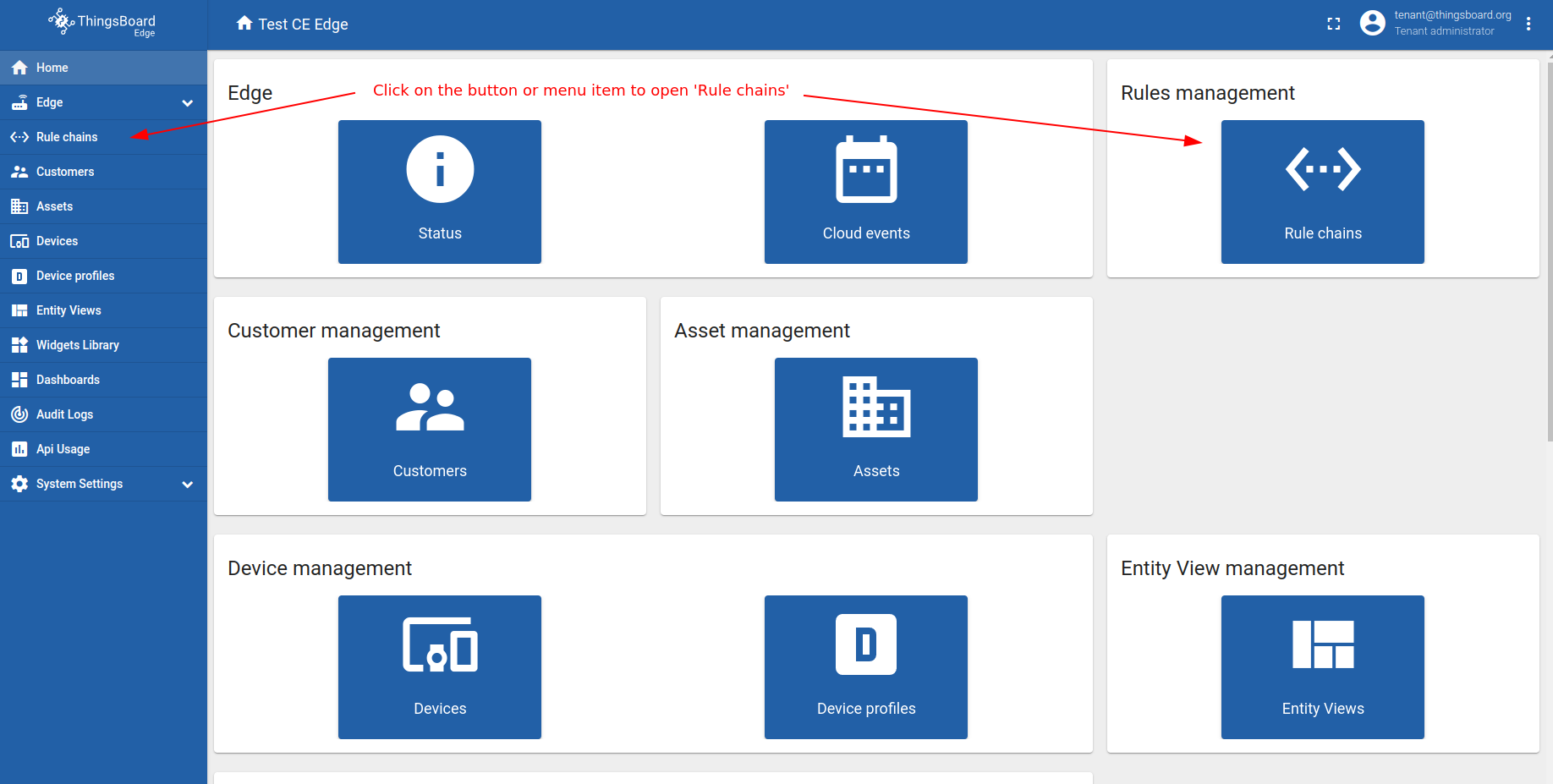
Task: Click the arrows icon on Rule chains card
Action: (x=1323, y=169)
